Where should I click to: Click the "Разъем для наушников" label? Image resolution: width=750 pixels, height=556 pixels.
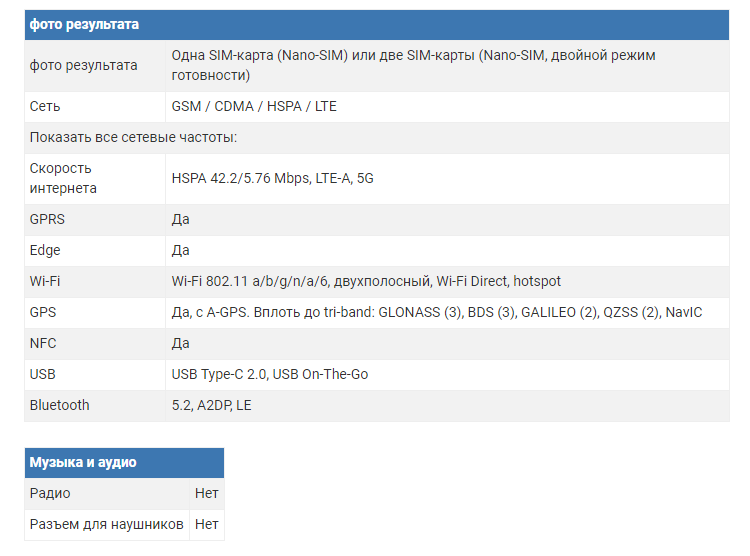106,524
